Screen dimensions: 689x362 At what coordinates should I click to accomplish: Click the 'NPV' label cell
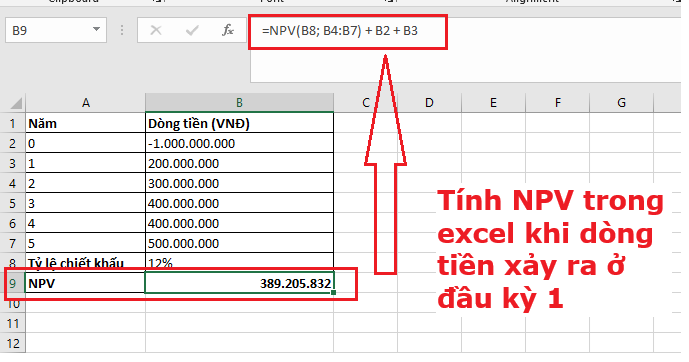pyautogui.click(x=86, y=283)
